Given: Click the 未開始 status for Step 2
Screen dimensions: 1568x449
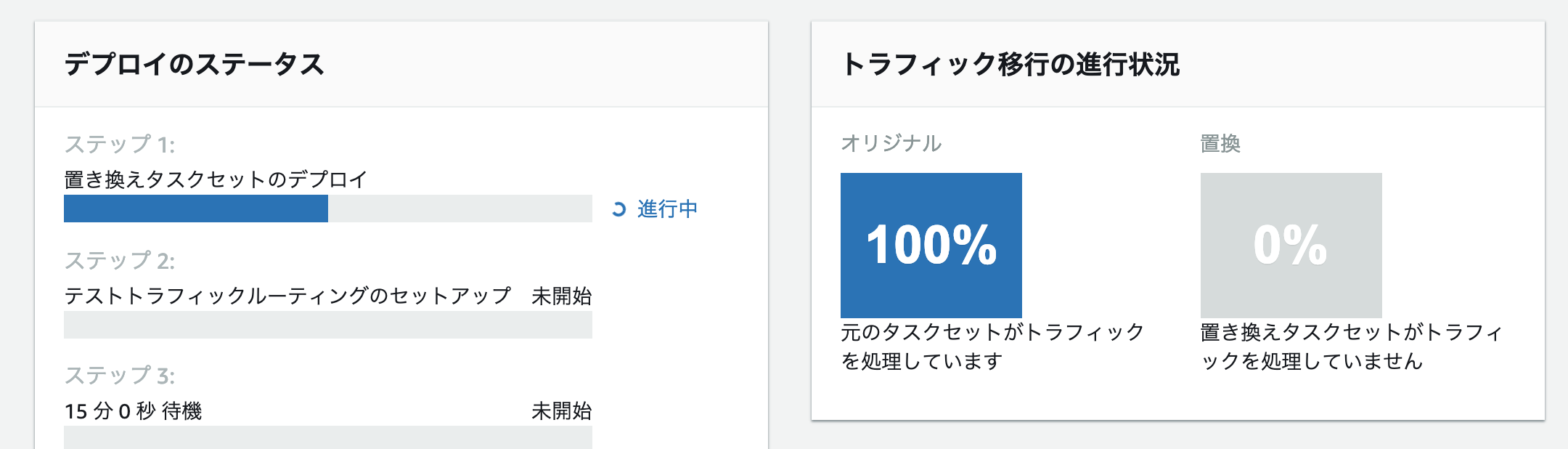Looking at the screenshot, I should point(561,296).
